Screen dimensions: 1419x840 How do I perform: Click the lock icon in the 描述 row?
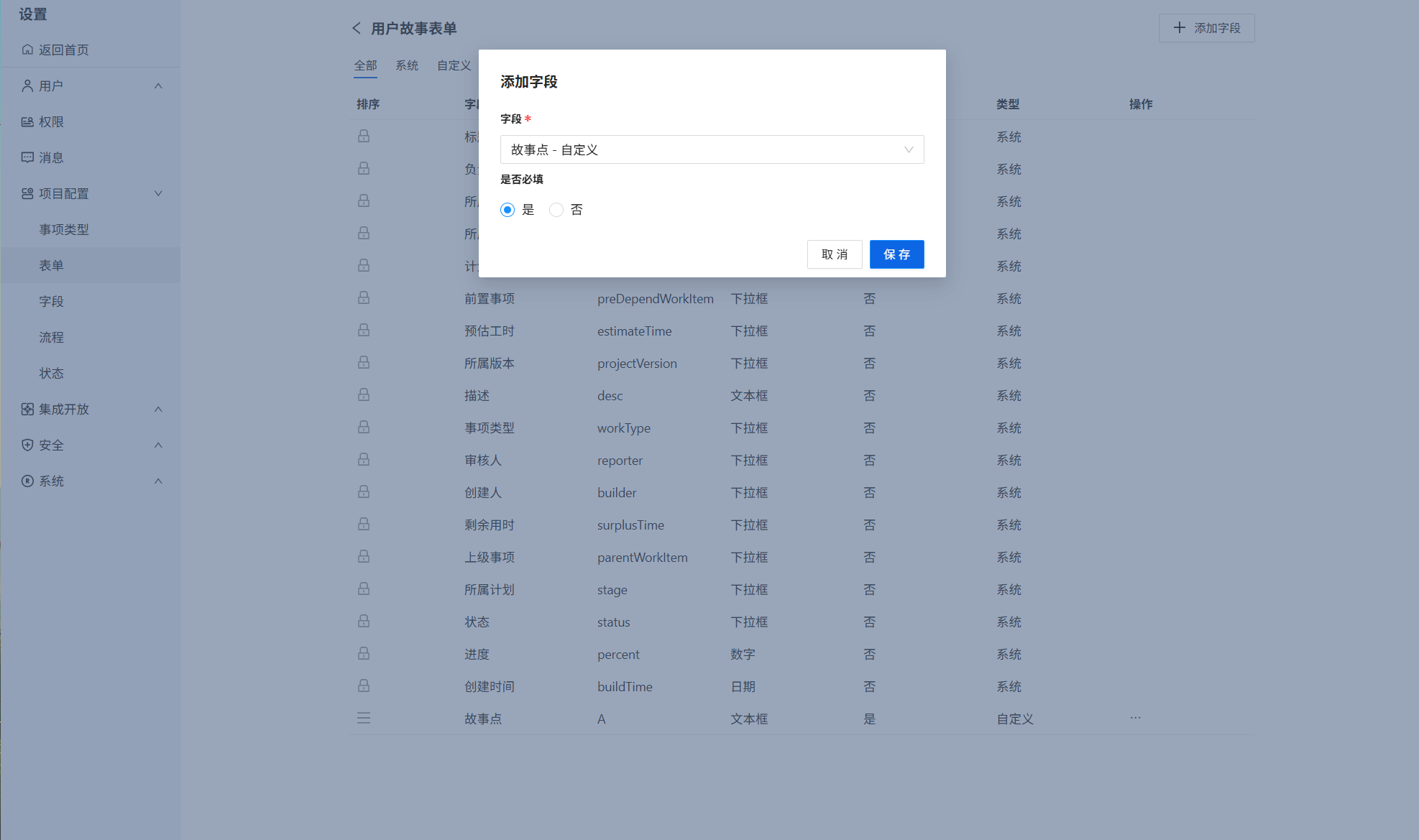point(364,395)
